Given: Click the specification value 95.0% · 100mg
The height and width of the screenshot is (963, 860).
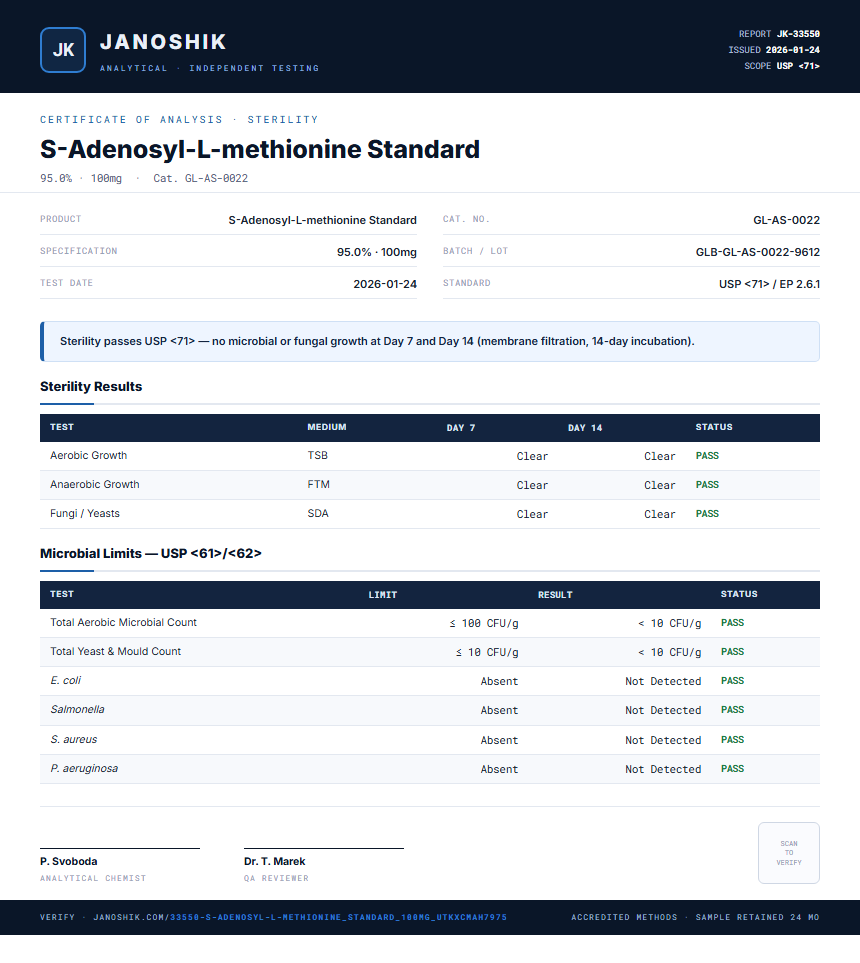Looking at the screenshot, I should pos(377,252).
